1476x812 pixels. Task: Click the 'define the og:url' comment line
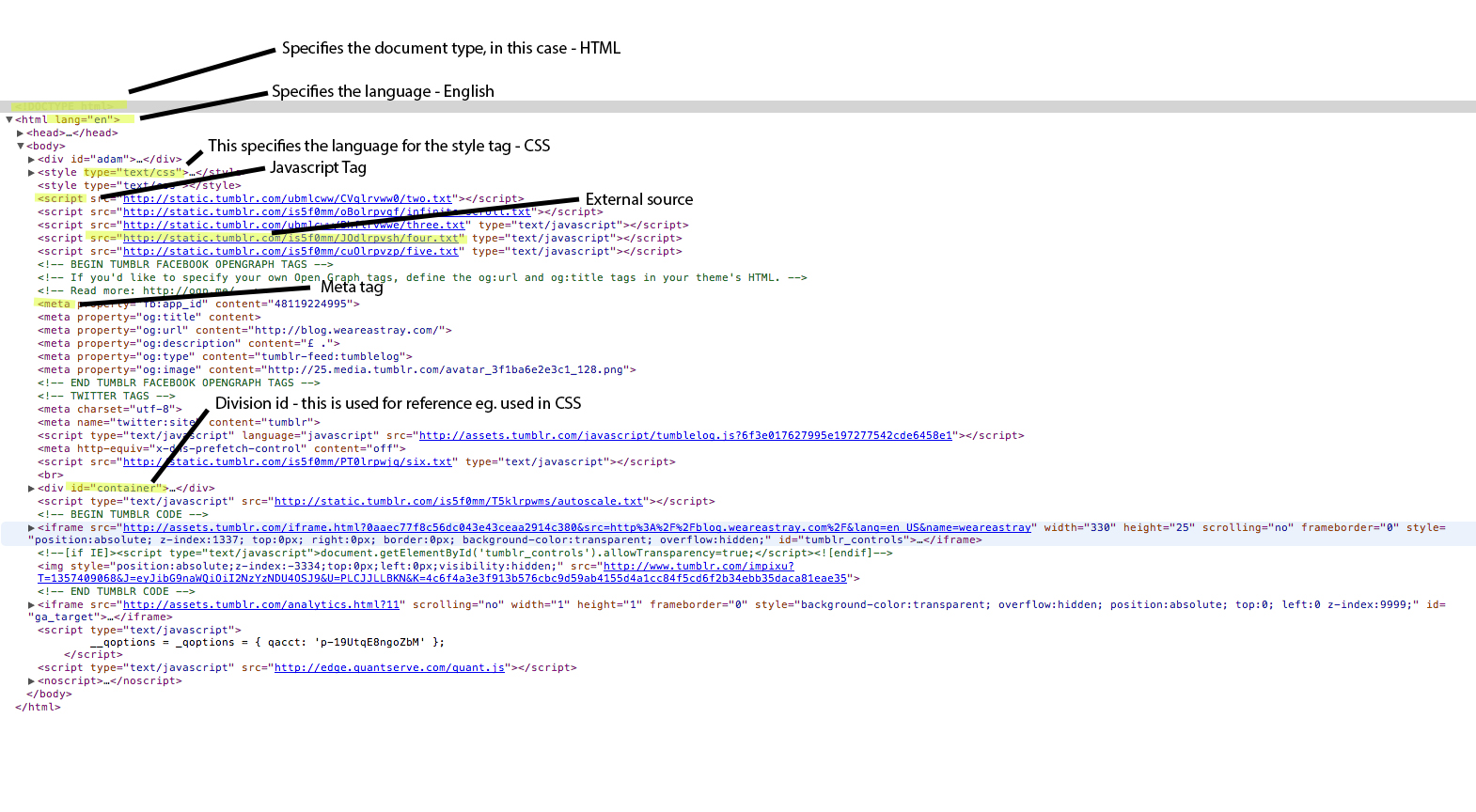click(x=422, y=277)
